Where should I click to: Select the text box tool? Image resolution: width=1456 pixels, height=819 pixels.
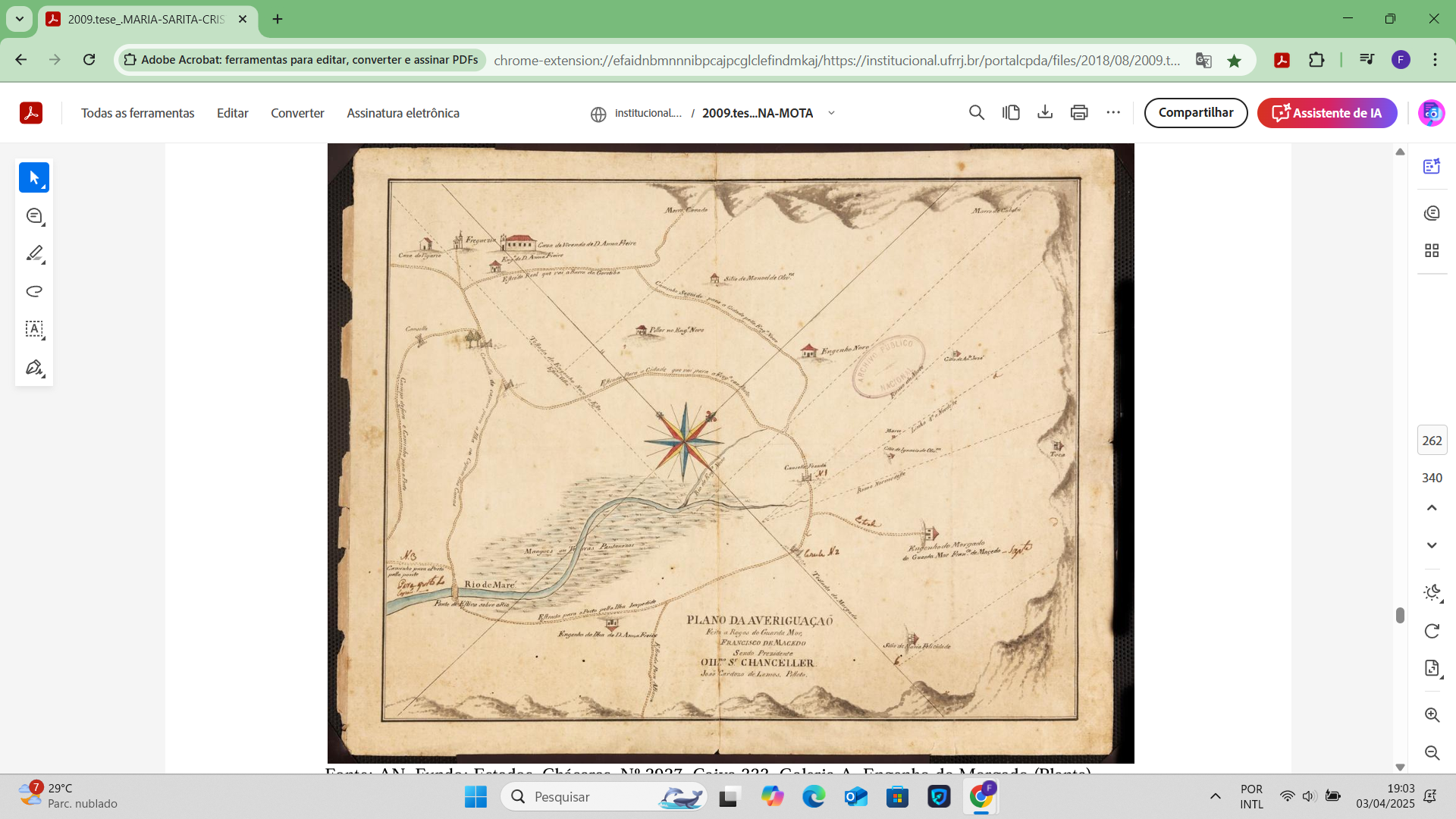point(33,329)
